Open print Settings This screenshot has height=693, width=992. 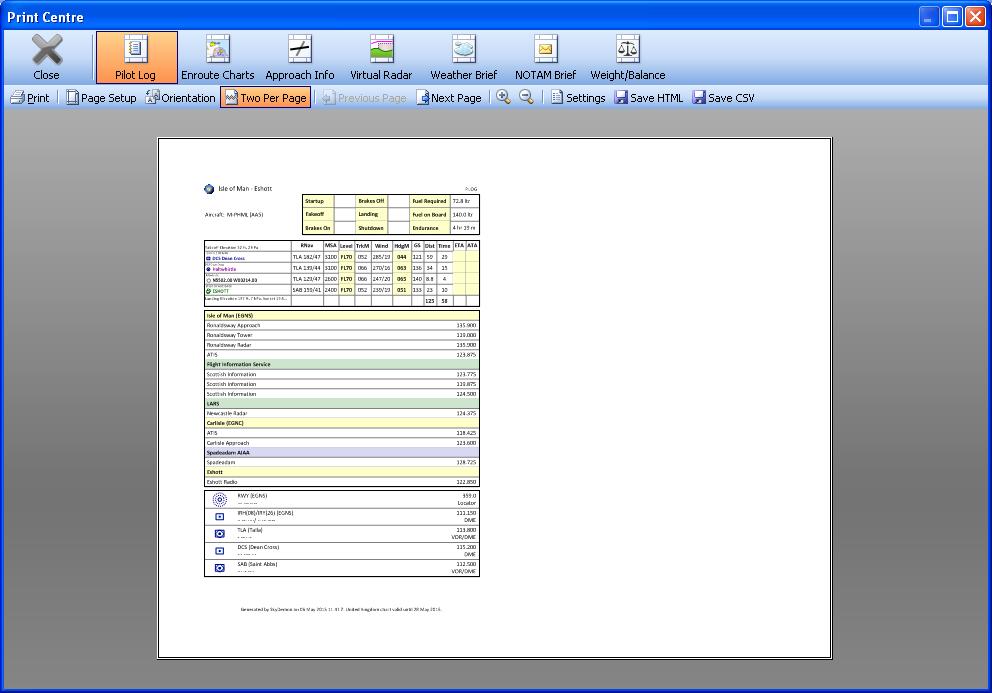[577, 98]
